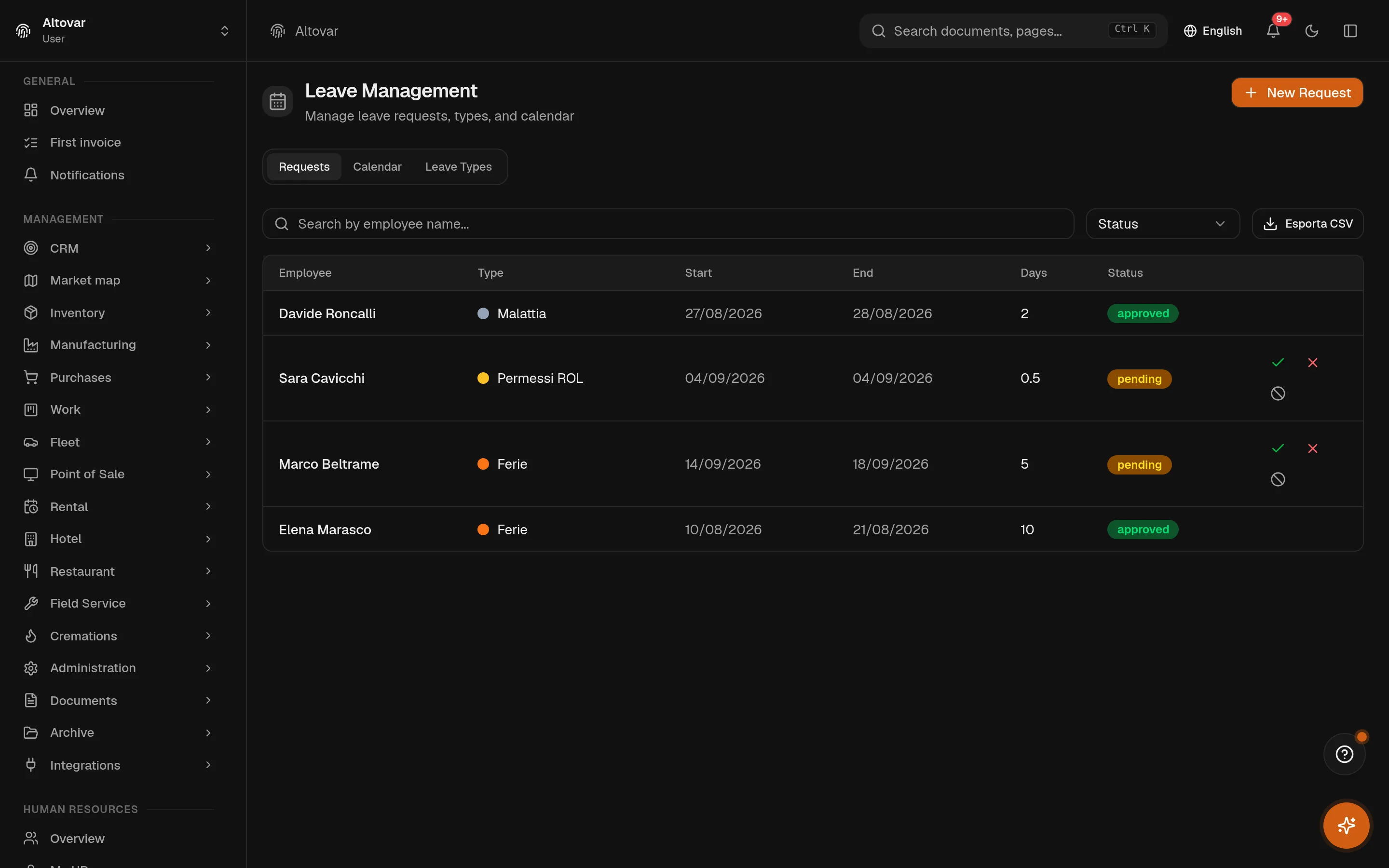This screenshot has height=868, width=1389.
Task: Open workspace switcher for Altovar User
Action: (123, 30)
